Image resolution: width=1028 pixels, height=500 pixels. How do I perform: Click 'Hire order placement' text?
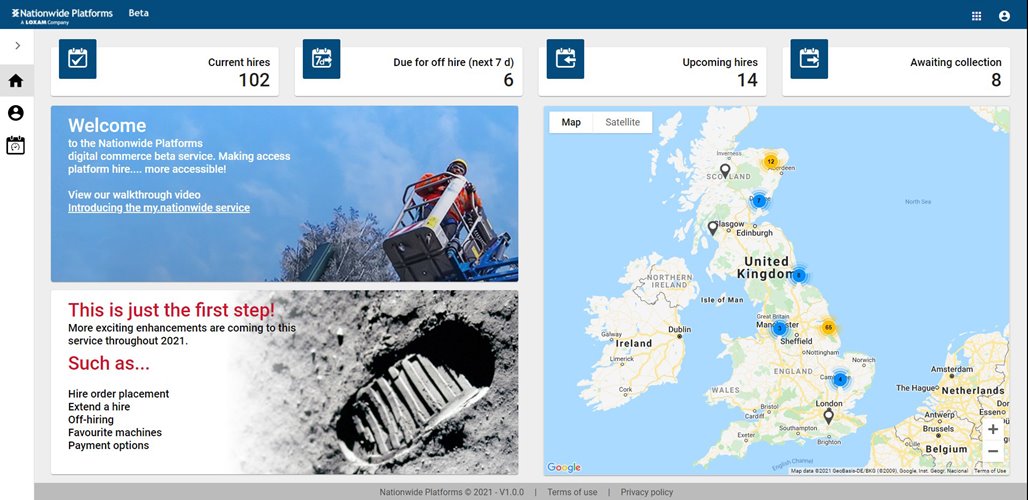(x=119, y=394)
